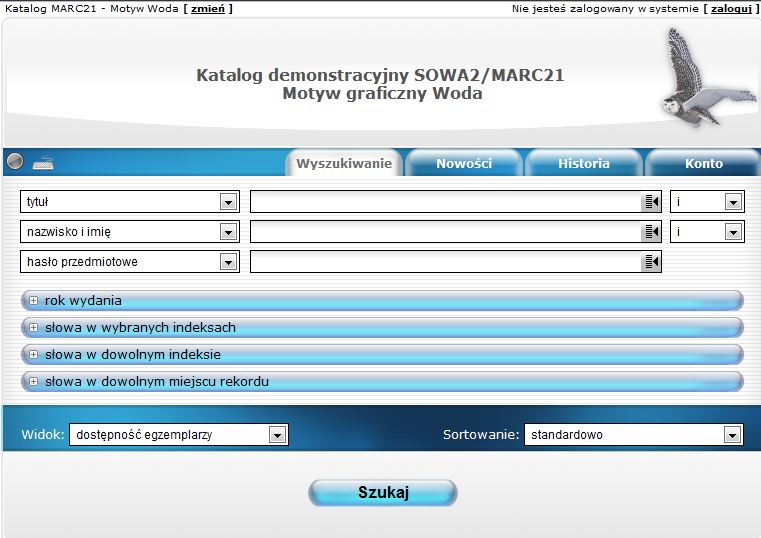Click the round gray button in the toolbar
This screenshot has height=538, width=761.
point(14,162)
